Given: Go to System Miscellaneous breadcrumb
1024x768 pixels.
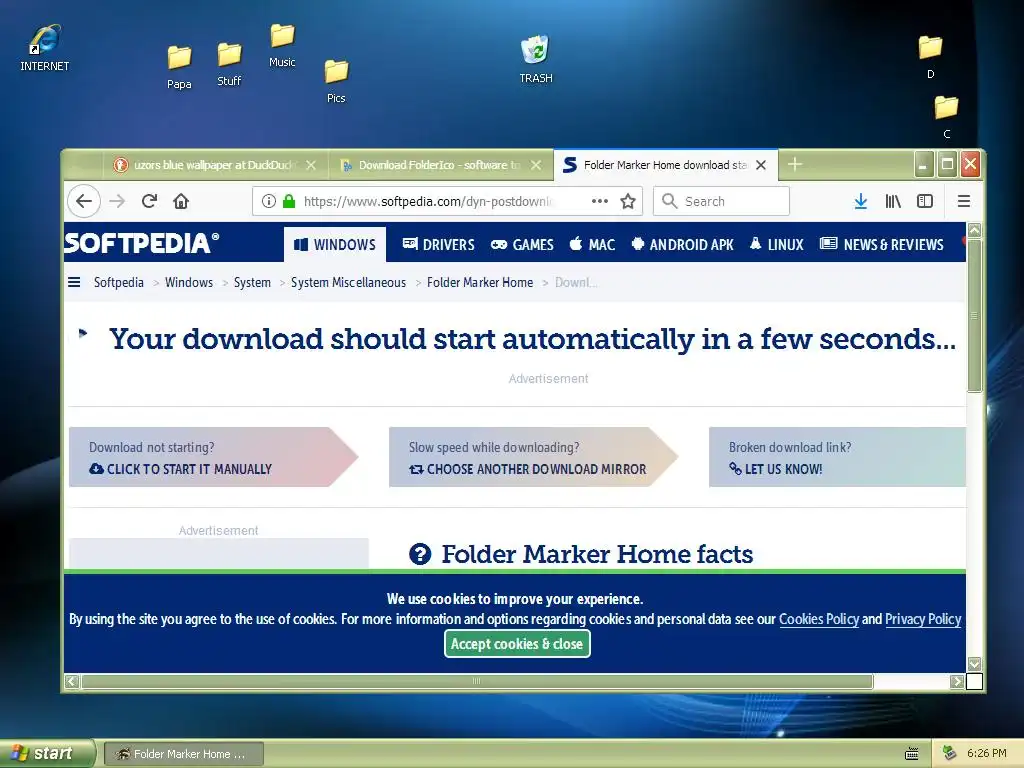Looking at the screenshot, I should click(348, 282).
